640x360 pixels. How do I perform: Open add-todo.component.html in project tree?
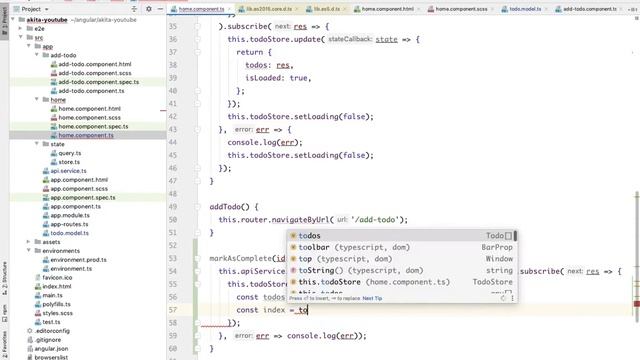coord(95,64)
